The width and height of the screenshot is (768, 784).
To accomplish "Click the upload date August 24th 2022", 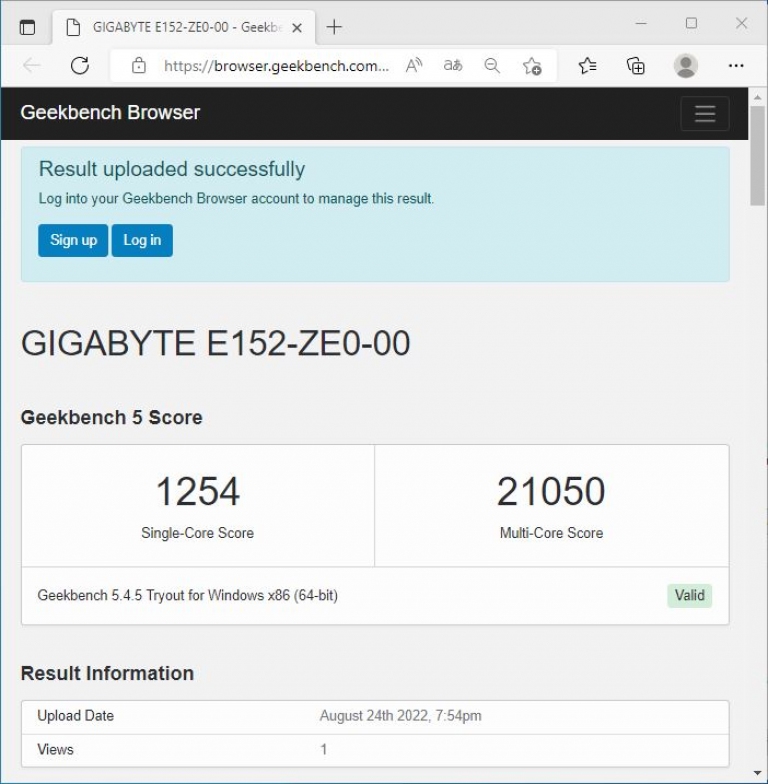I will pos(400,716).
